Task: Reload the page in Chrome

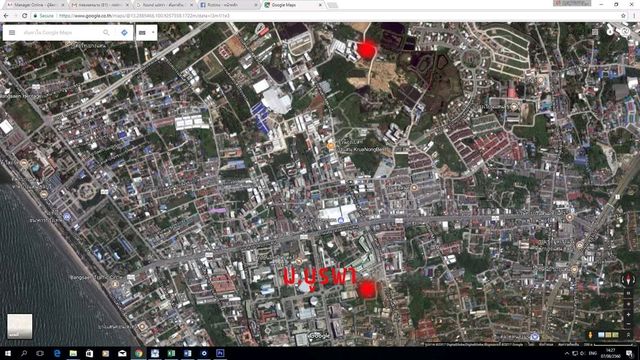Action: (24, 16)
